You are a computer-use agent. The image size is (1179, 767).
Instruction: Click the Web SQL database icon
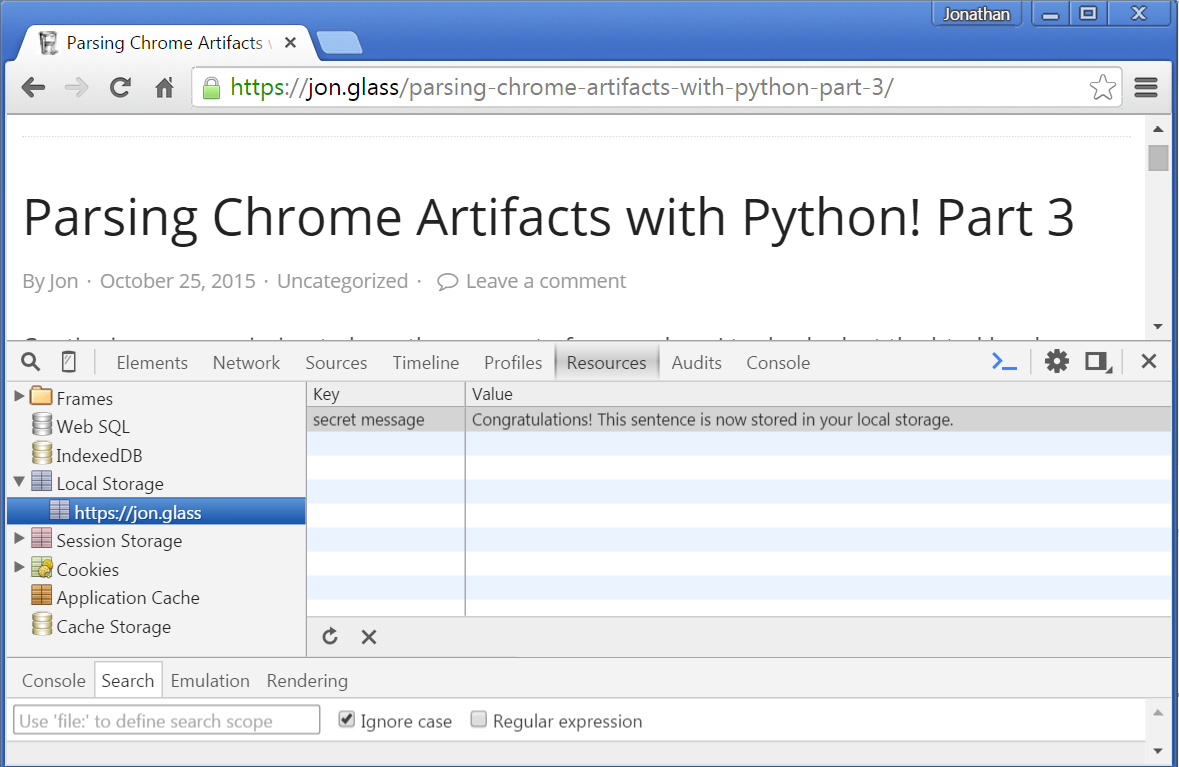(x=42, y=425)
